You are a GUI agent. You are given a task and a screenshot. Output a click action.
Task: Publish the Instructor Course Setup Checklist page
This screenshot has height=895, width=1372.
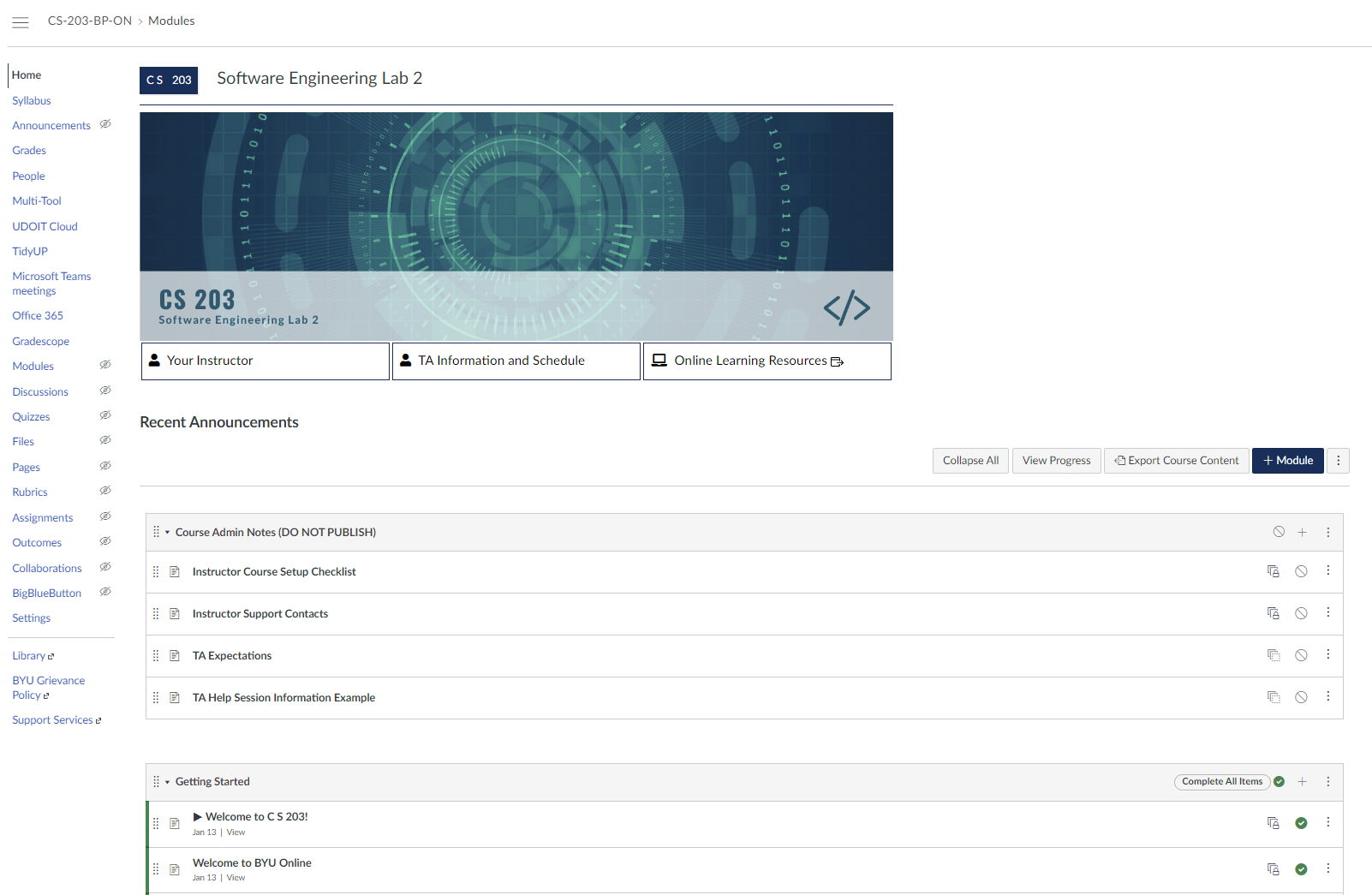click(1301, 571)
